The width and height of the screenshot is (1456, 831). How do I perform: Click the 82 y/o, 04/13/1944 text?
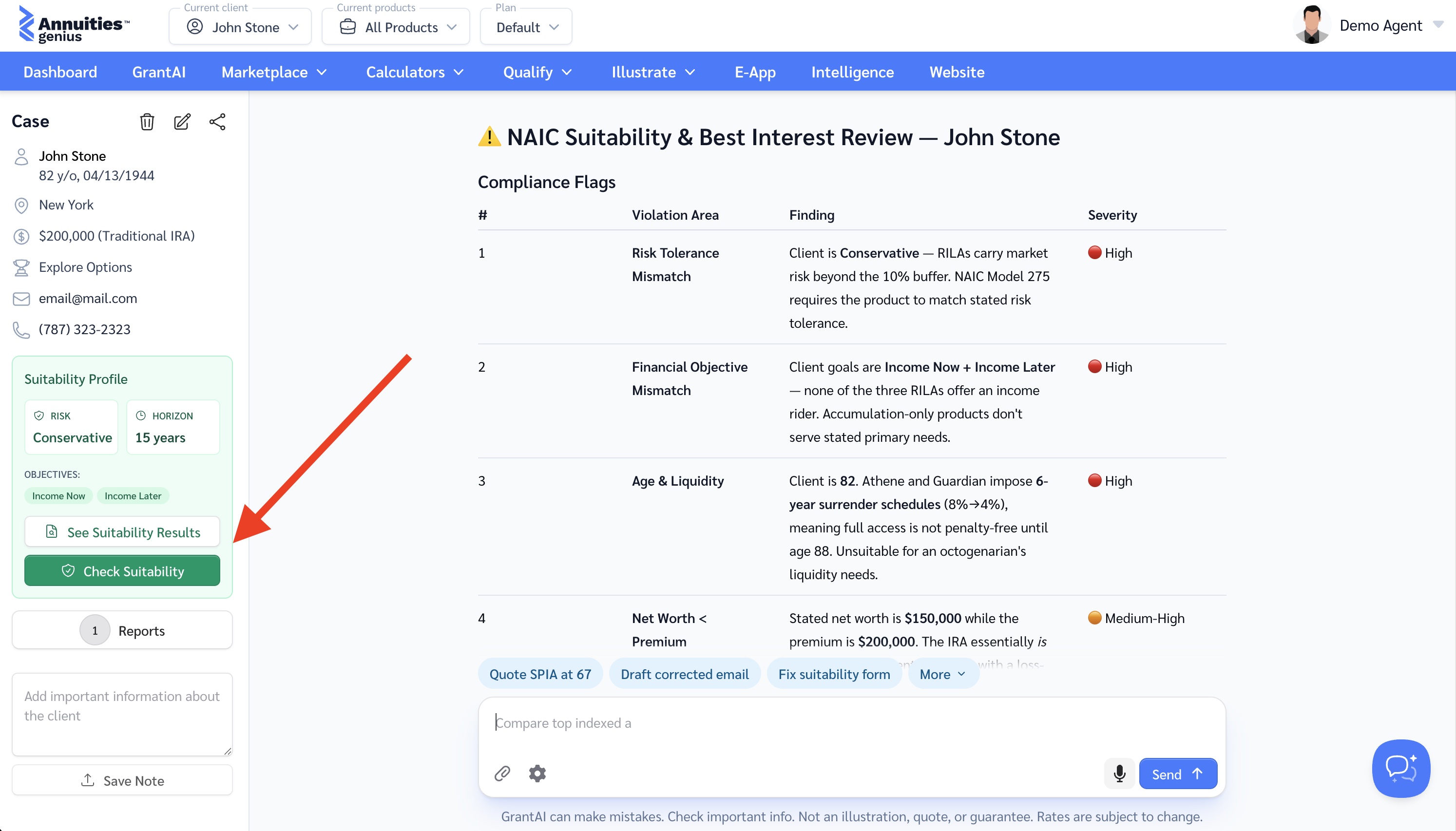click(96, 176)
